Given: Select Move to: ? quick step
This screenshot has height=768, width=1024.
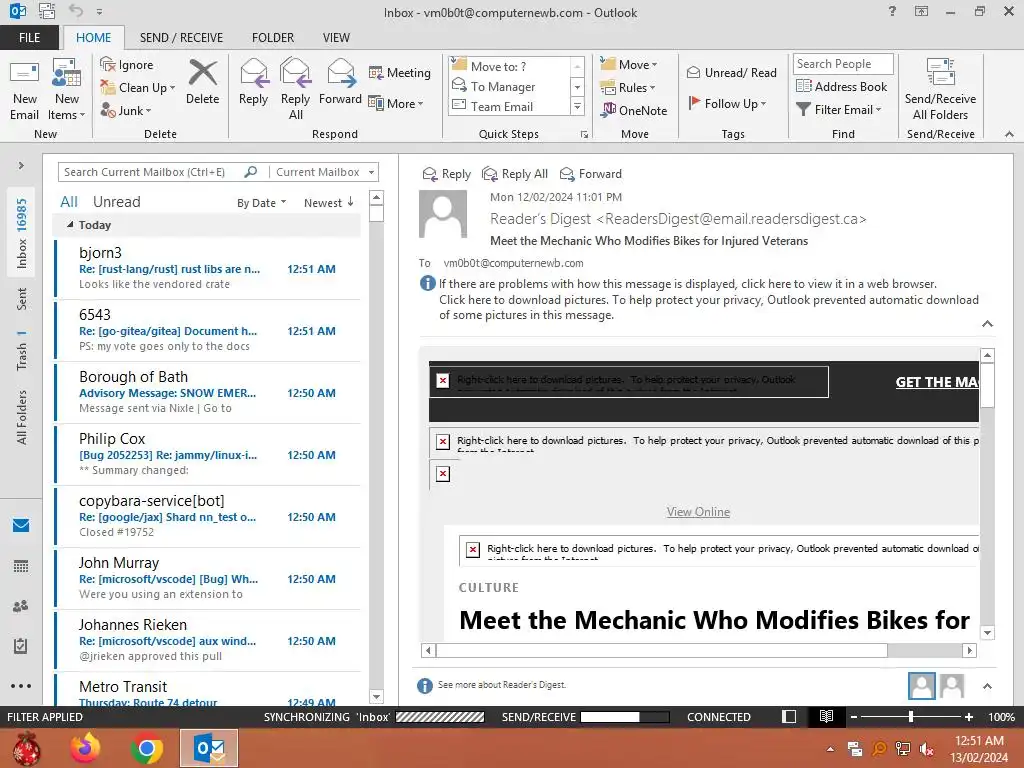Looking at the screenshot, I should 510,67.
